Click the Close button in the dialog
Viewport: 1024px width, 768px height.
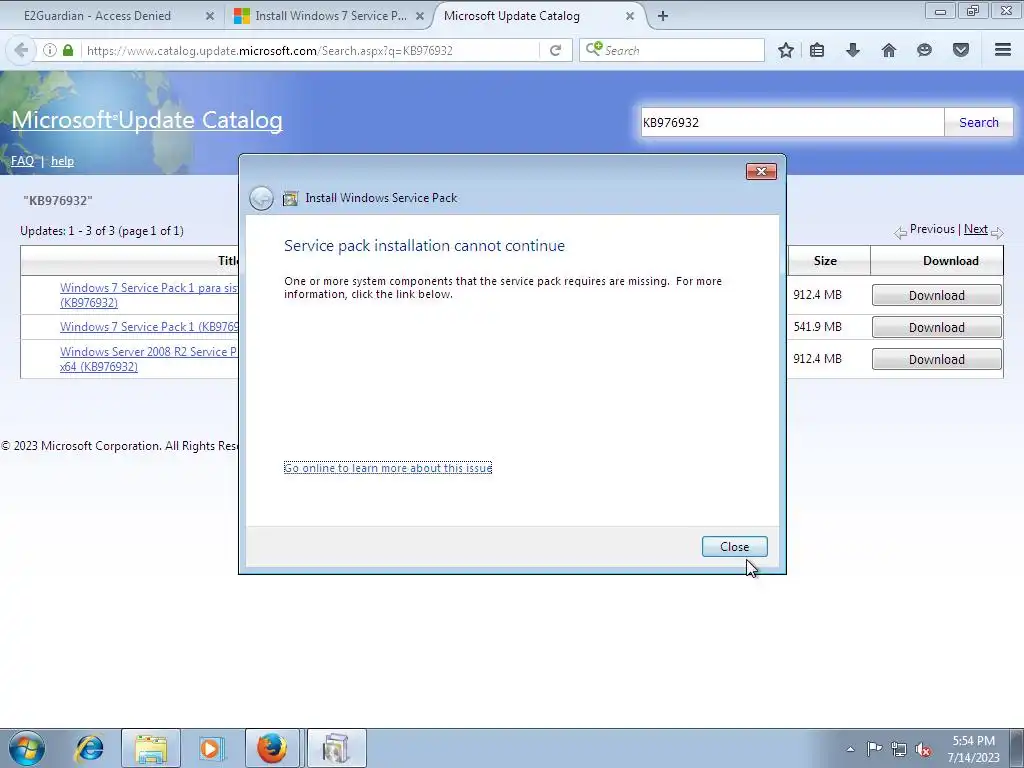click(735, 547)
